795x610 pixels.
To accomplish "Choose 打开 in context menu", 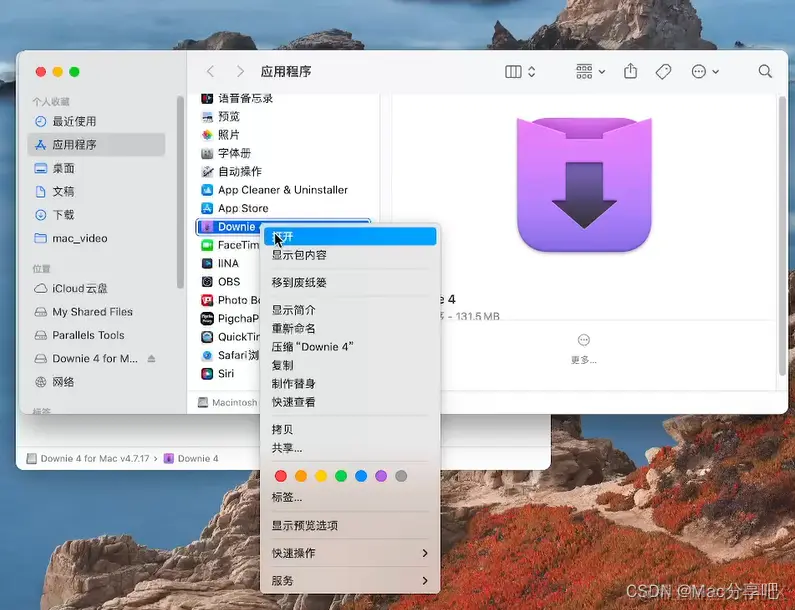I will [350, 236].
